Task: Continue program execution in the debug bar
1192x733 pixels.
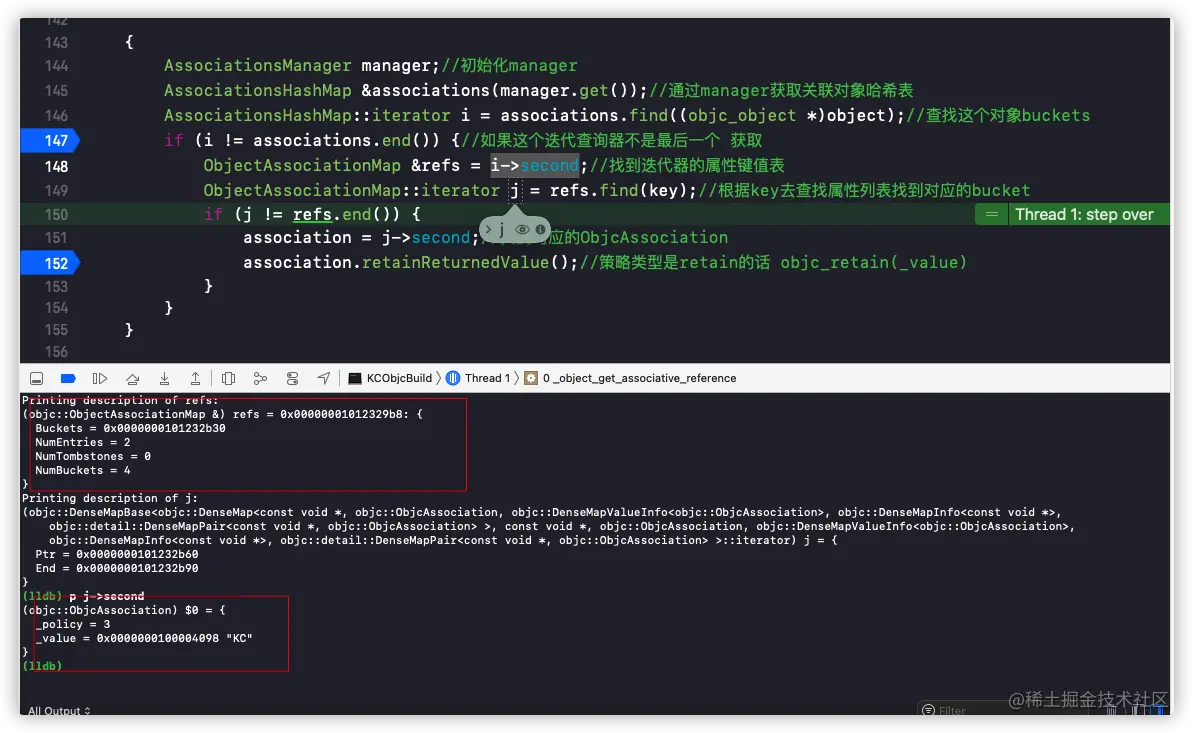Action: (100, 378)
